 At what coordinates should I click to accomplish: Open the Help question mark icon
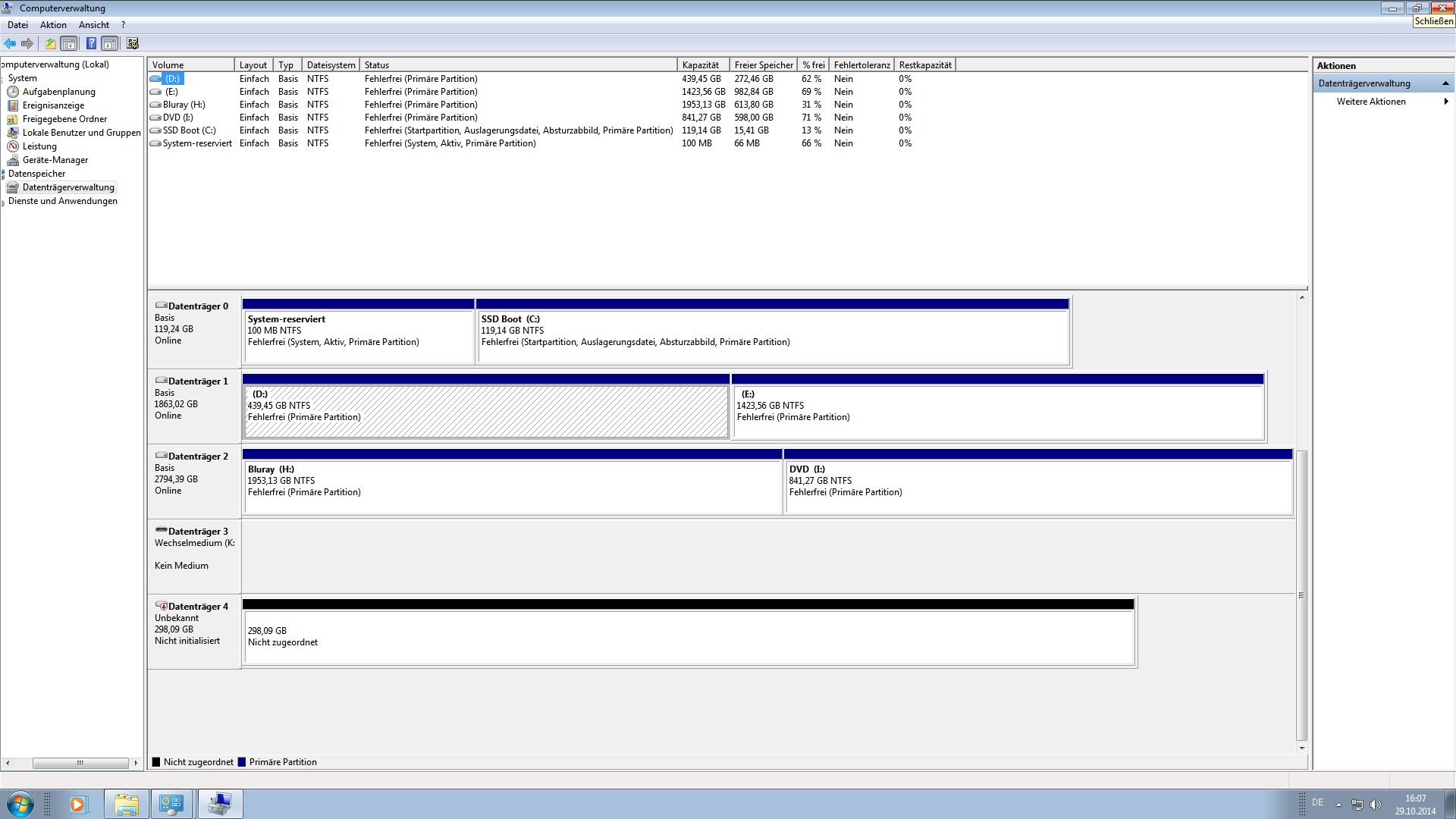(91, 44)
